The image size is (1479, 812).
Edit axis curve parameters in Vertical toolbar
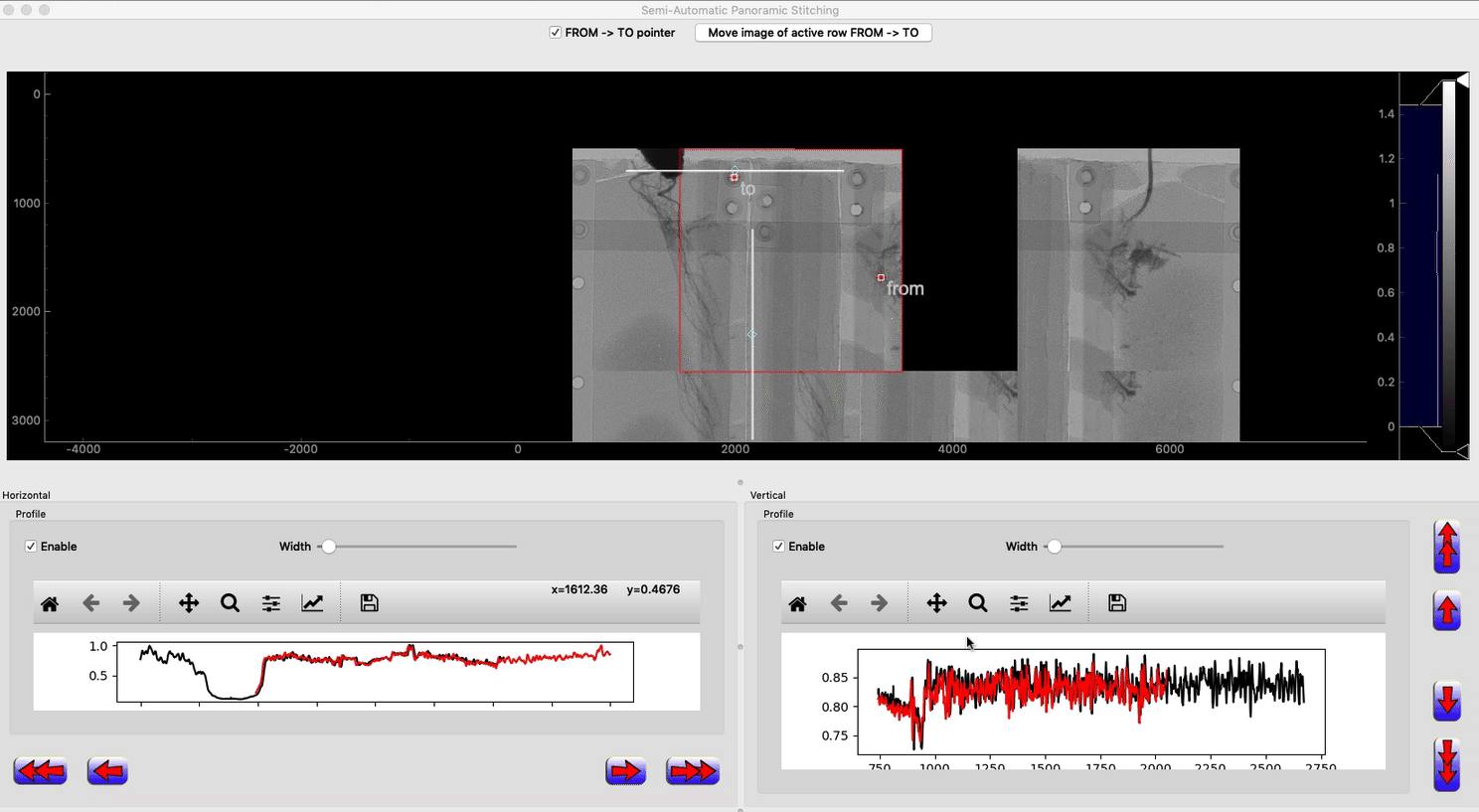(1060, 603)
